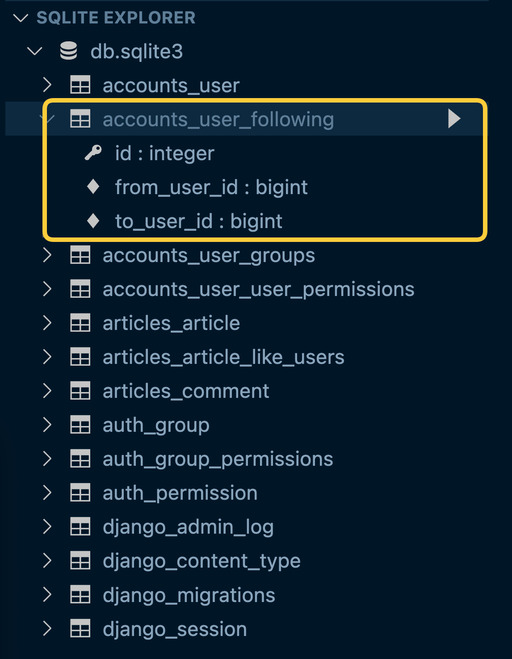
Task: Collapse the db.sqlite3 database chevron
Action: pos(34,52)
